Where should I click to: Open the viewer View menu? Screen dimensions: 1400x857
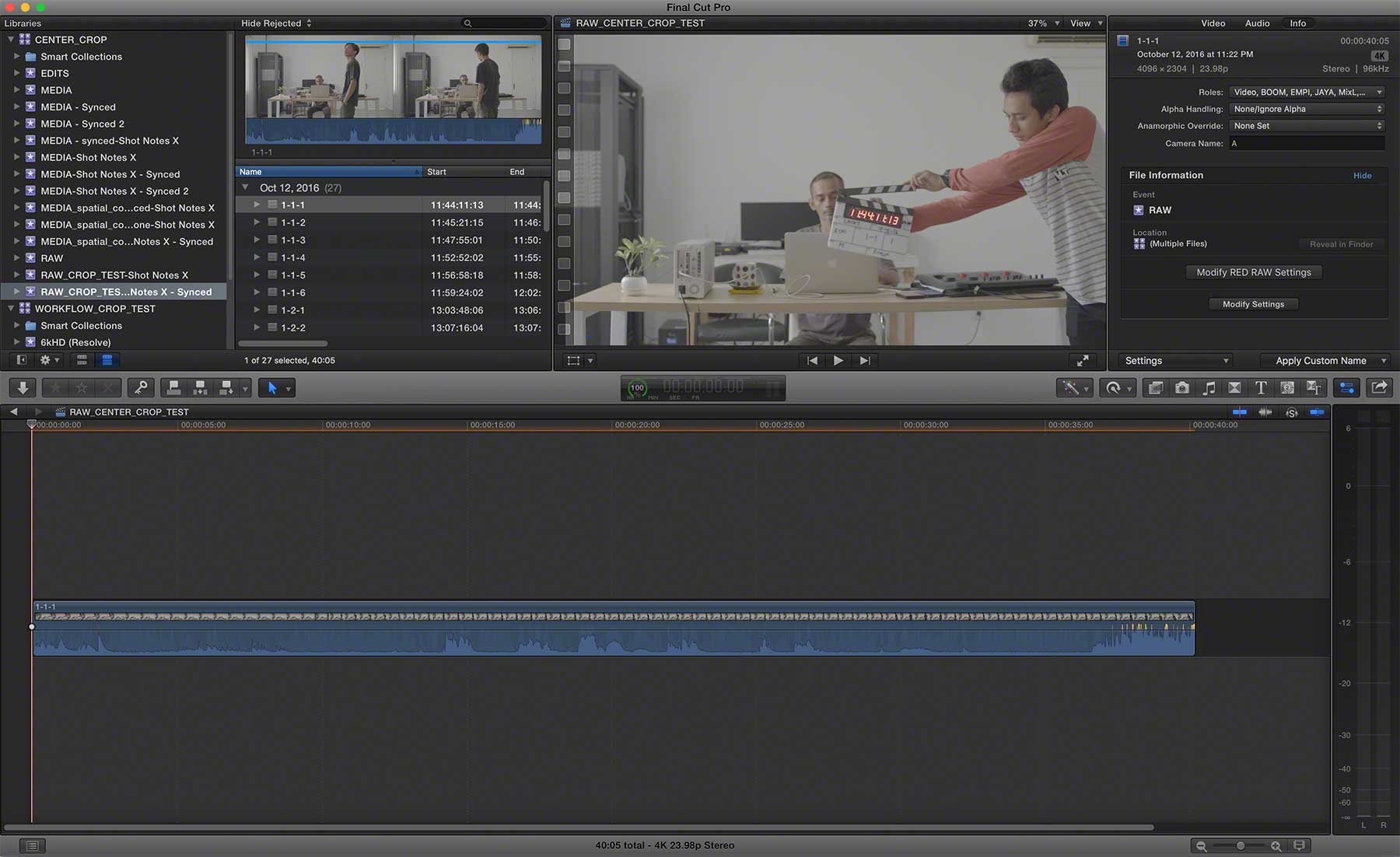tap(1087, 23)
